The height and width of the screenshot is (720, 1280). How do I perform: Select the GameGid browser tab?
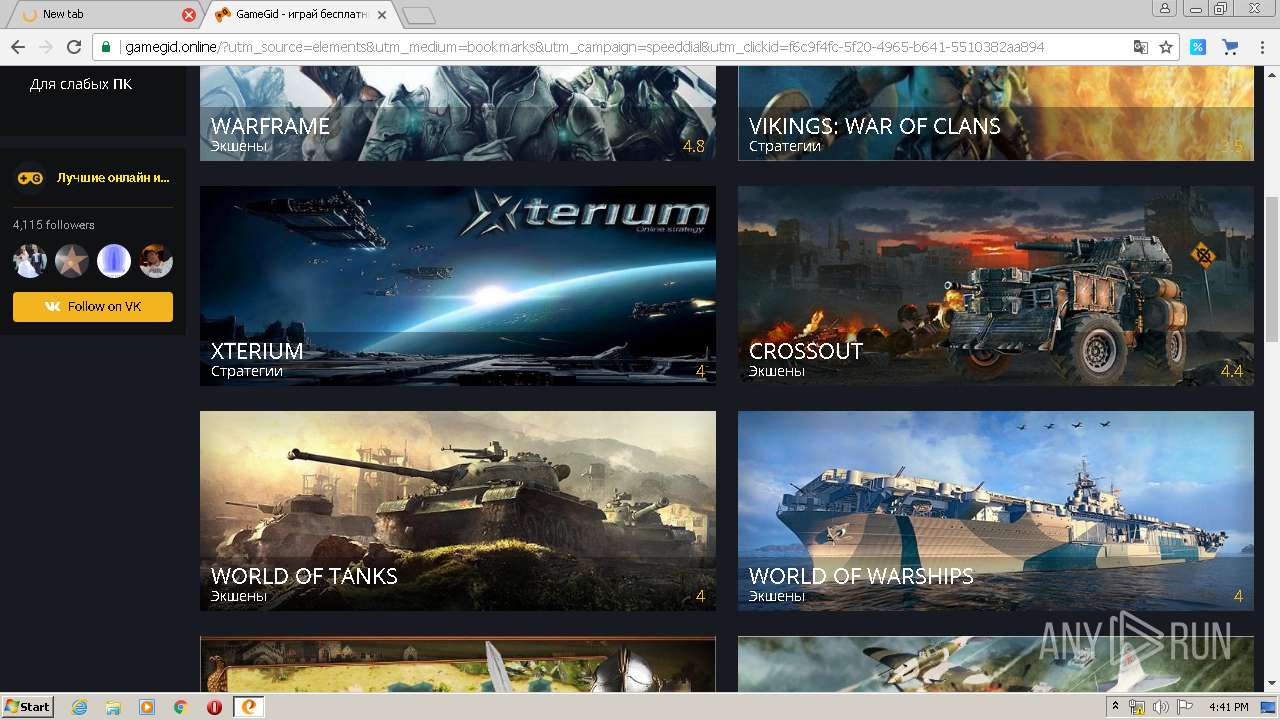(300, 15)
